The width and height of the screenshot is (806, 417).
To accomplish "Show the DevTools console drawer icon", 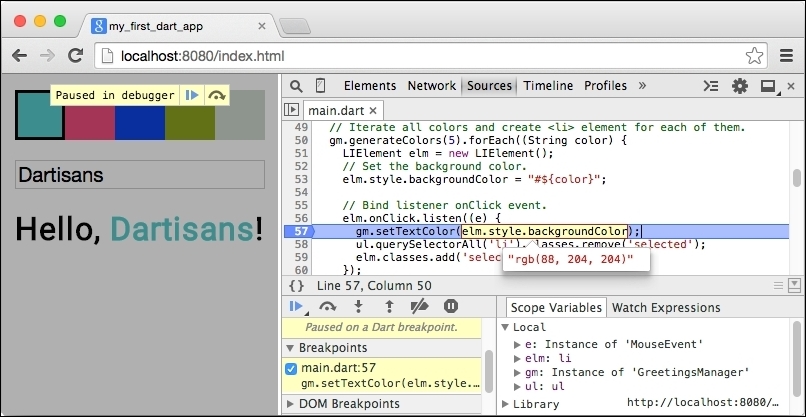I will 711,86.
